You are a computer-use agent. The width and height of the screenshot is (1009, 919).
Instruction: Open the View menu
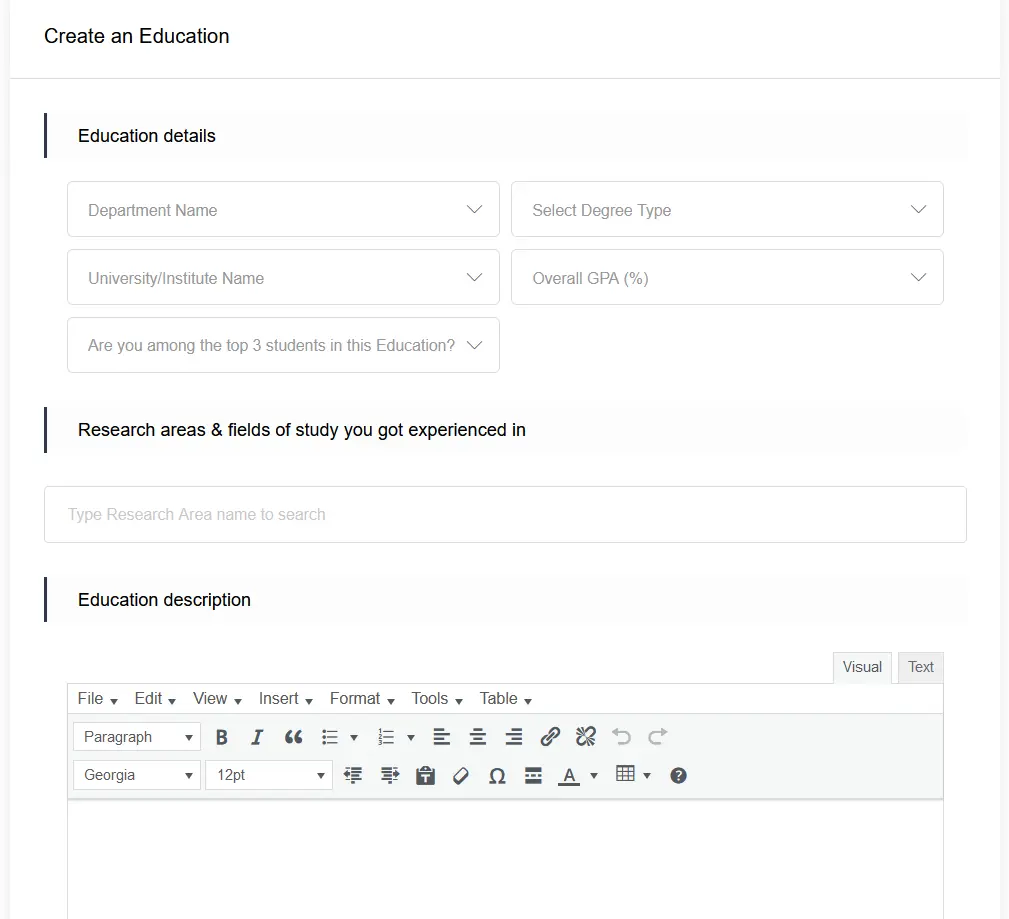click(x=217, y=699)
